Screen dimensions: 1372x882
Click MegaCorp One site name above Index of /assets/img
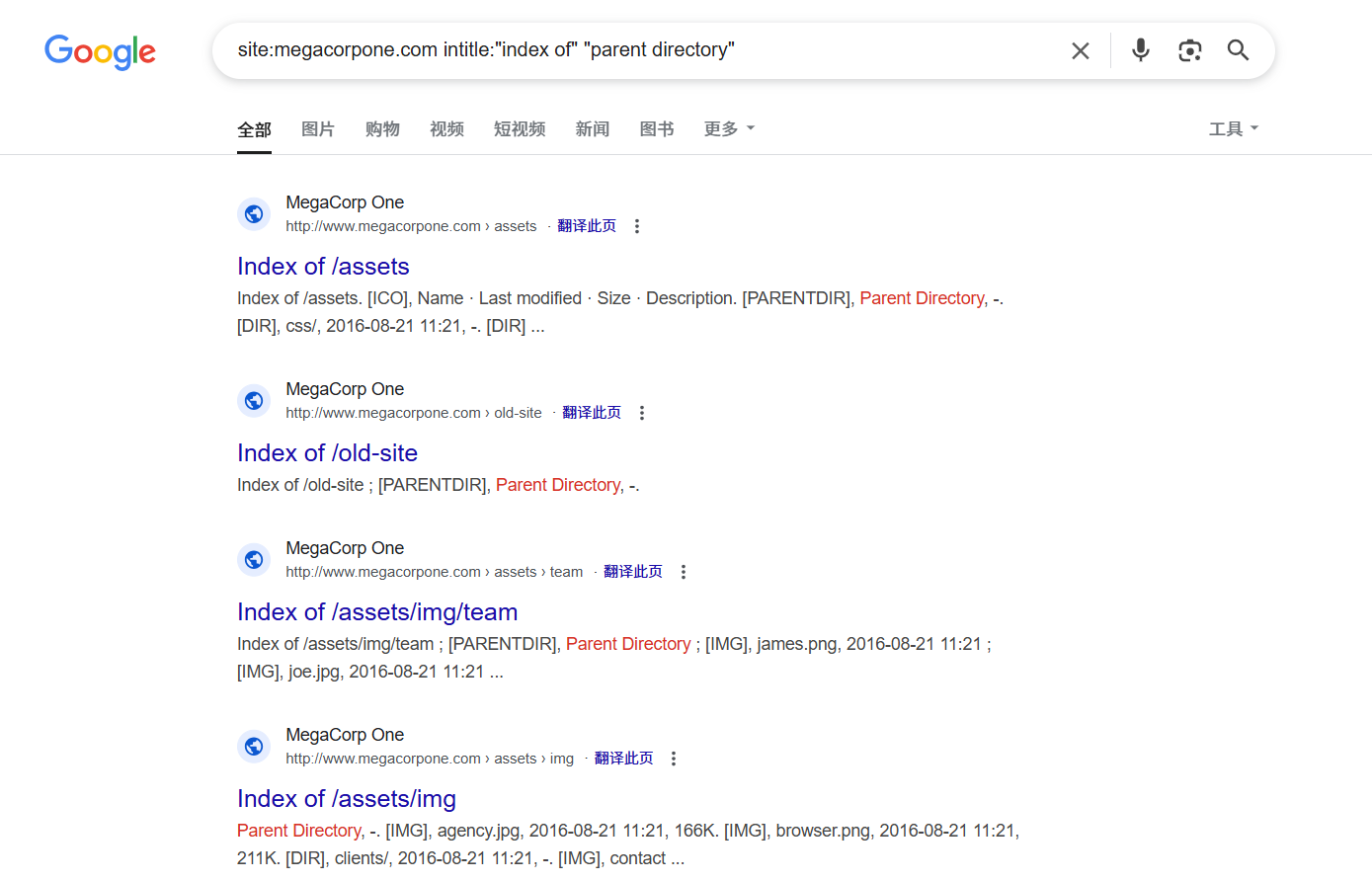[x=345, y=735]
